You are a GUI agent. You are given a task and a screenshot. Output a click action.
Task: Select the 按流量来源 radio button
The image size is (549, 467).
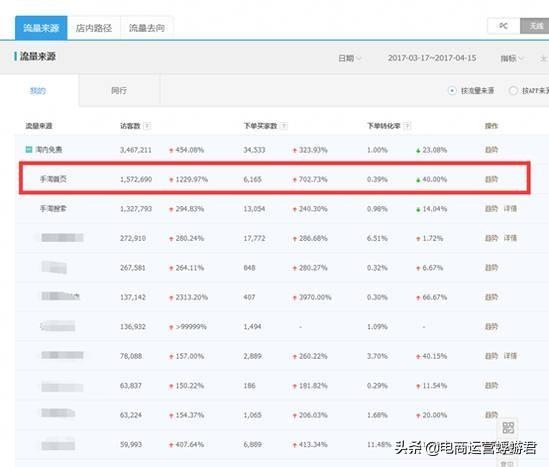point(452,91)
